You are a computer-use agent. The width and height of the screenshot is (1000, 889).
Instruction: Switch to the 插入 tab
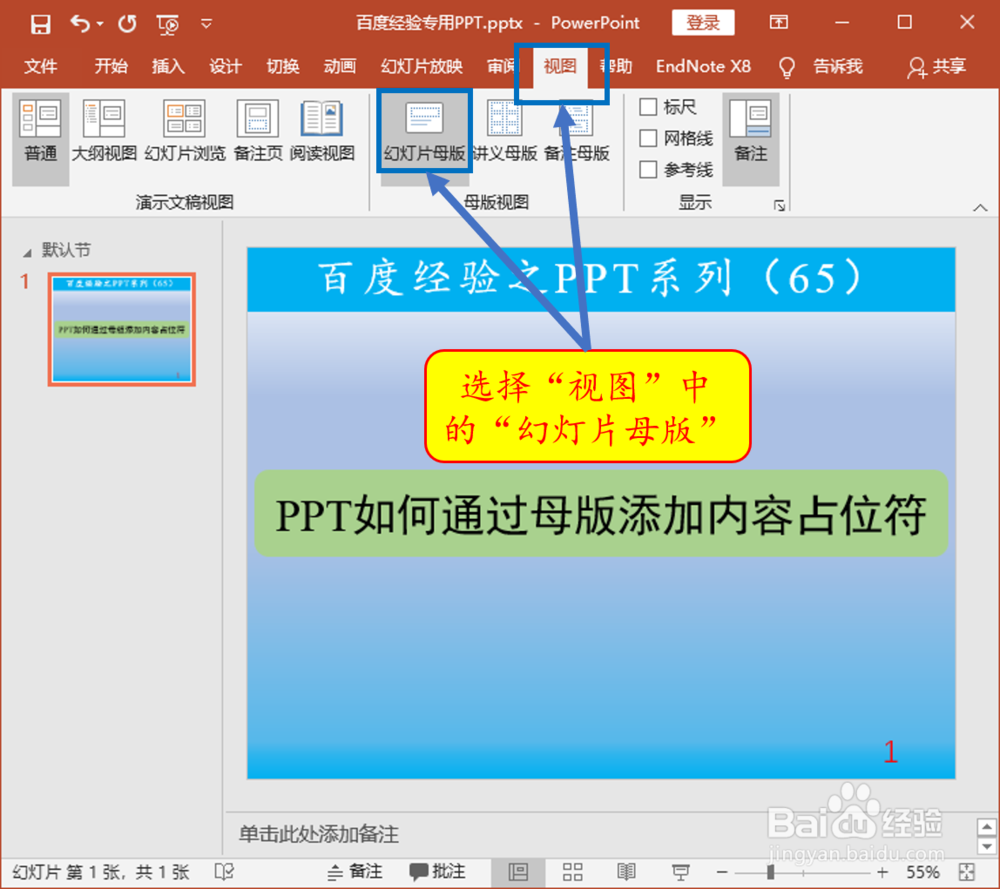[x=168, y=66]
